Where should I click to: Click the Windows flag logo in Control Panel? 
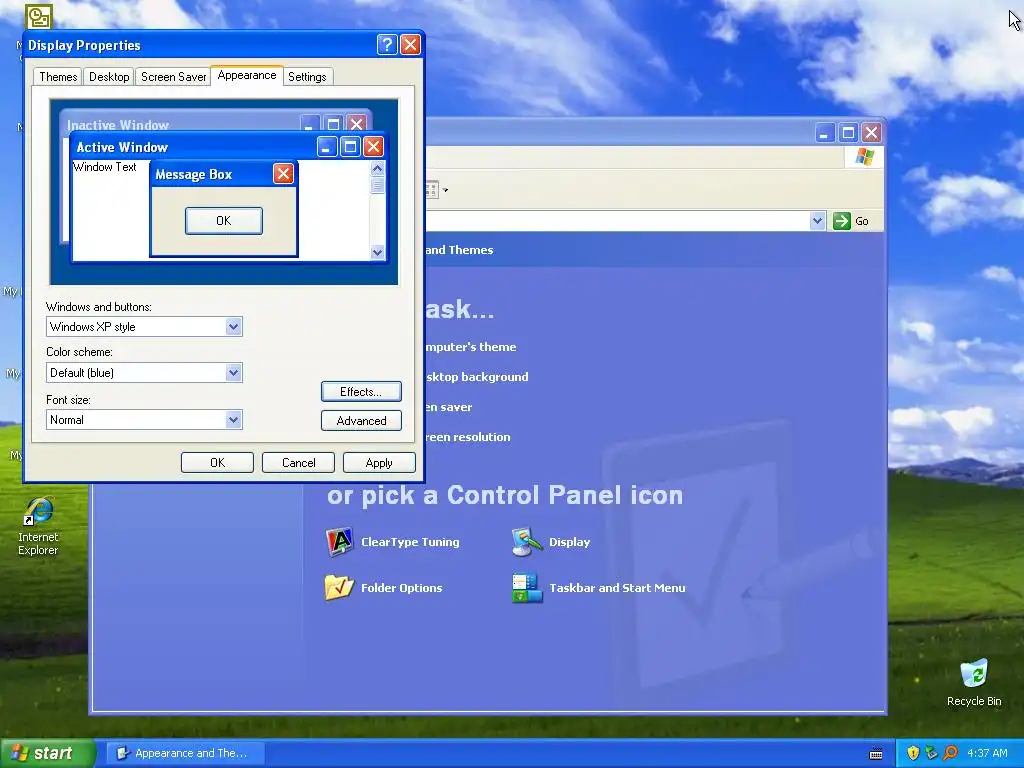[864, 157]
